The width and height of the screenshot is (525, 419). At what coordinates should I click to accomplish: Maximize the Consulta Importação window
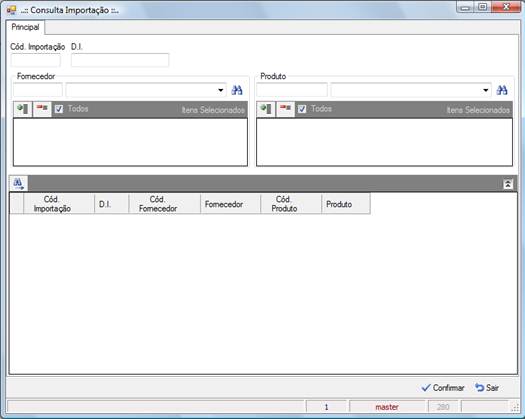[482, 7]
